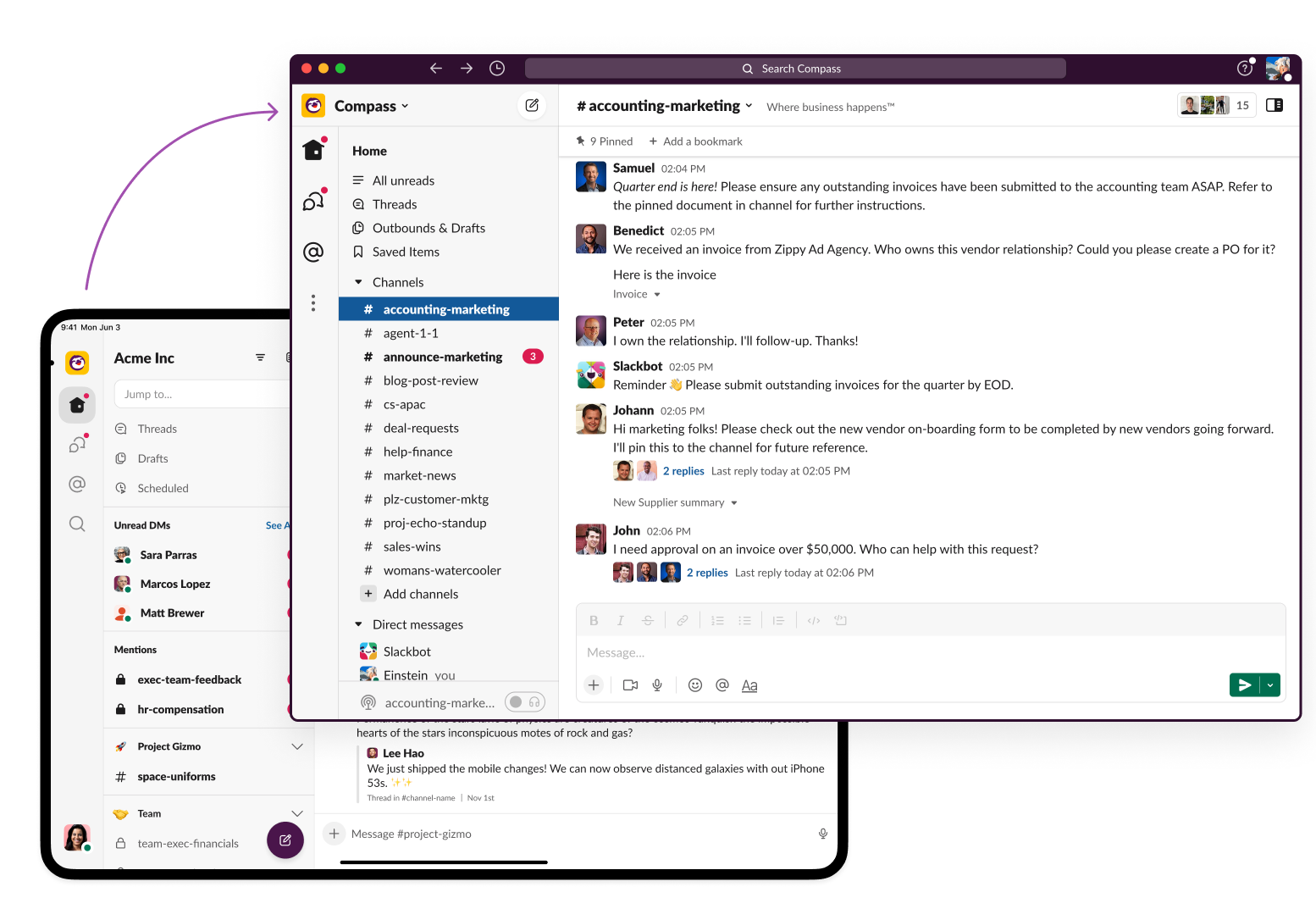Click the Message input field

pos(847,652)
